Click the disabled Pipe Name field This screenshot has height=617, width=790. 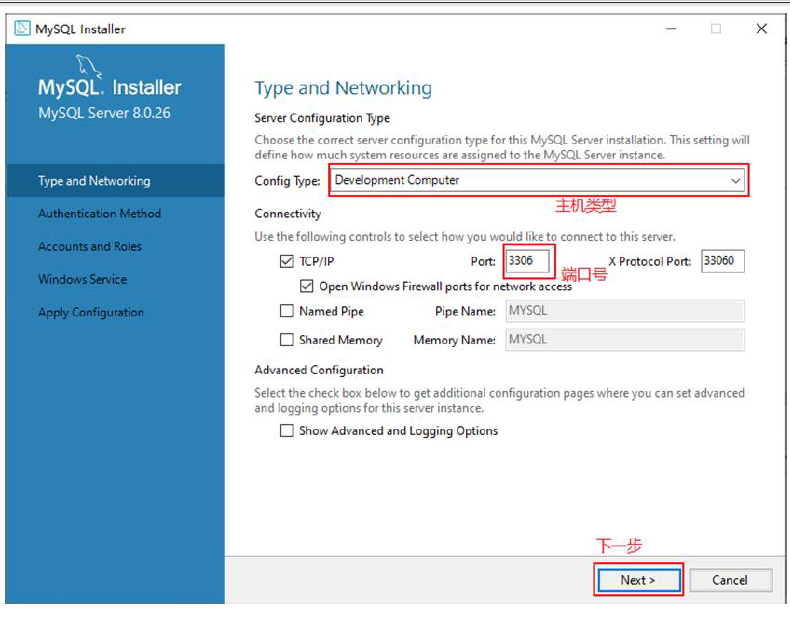pos(625,311)
